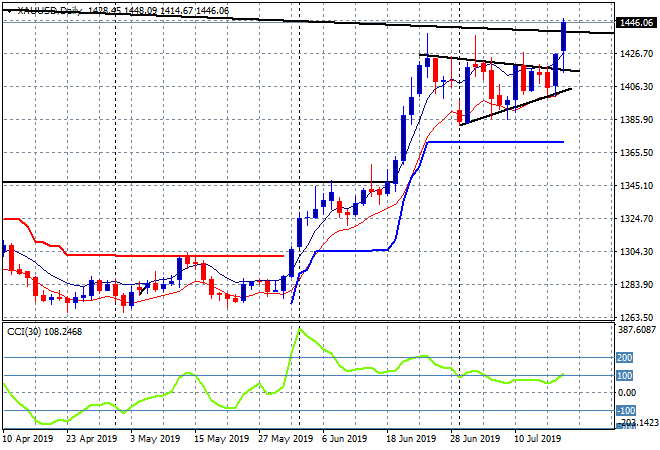Click date label 23 Apr 2019
The height and width of the screenshot is (450, 660).
91,439
